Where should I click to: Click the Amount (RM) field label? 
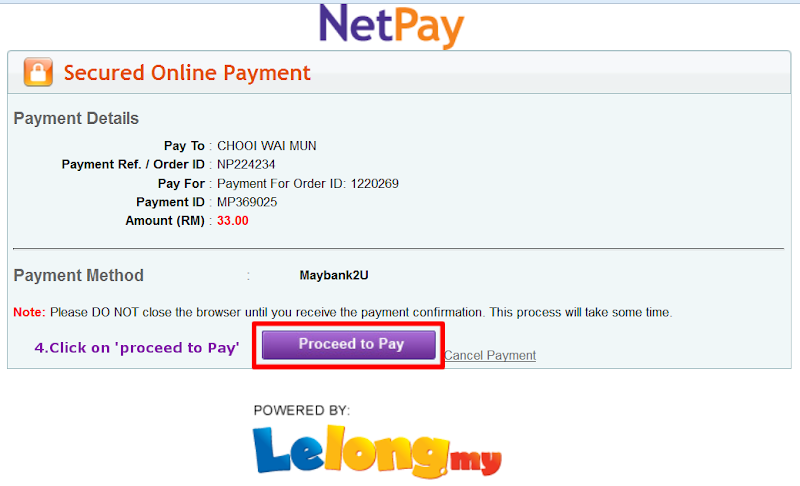pyautogui.click(x=165, y=221)
